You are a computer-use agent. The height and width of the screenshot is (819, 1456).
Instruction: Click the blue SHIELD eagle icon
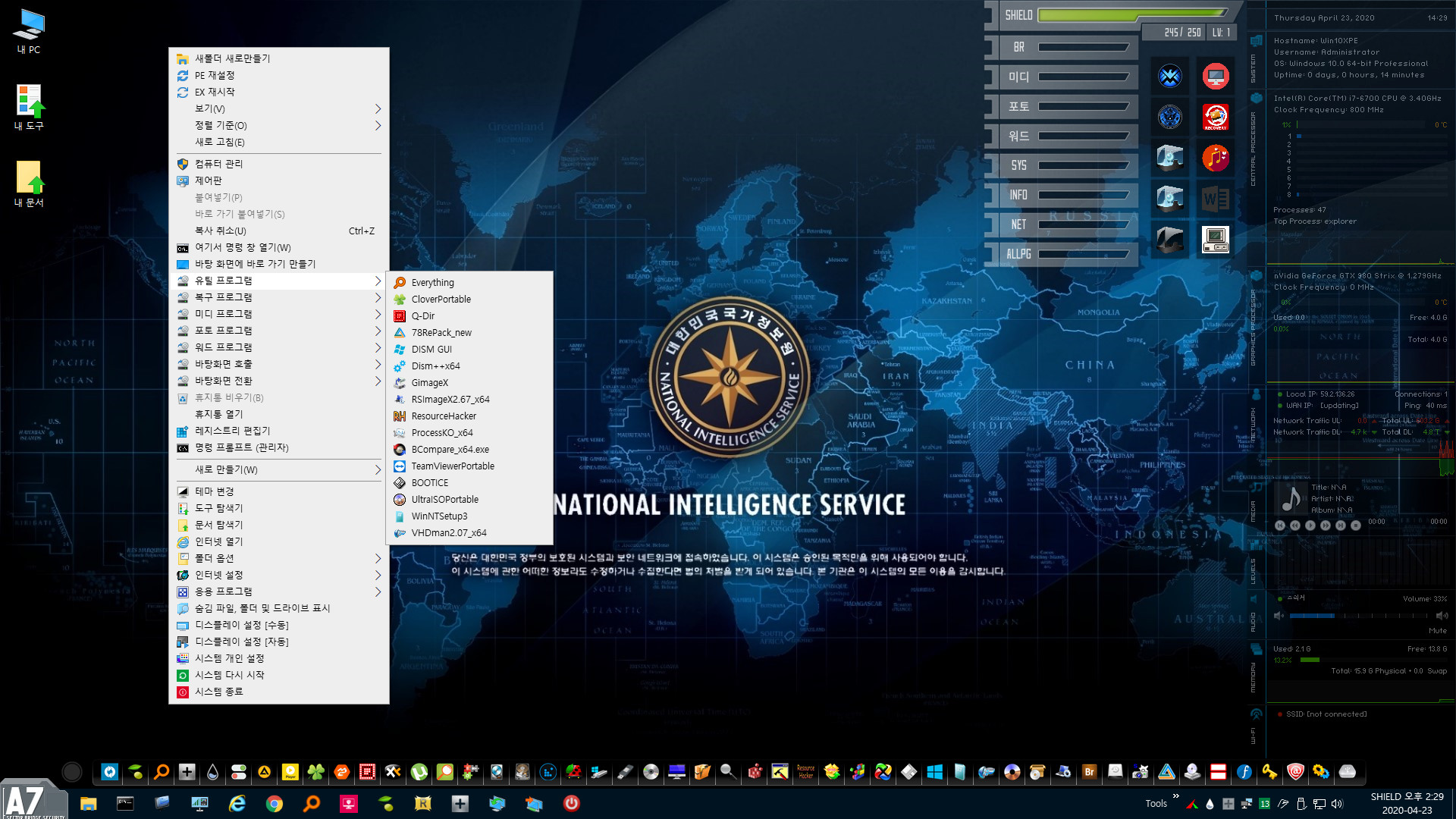tap(1170, 76)
